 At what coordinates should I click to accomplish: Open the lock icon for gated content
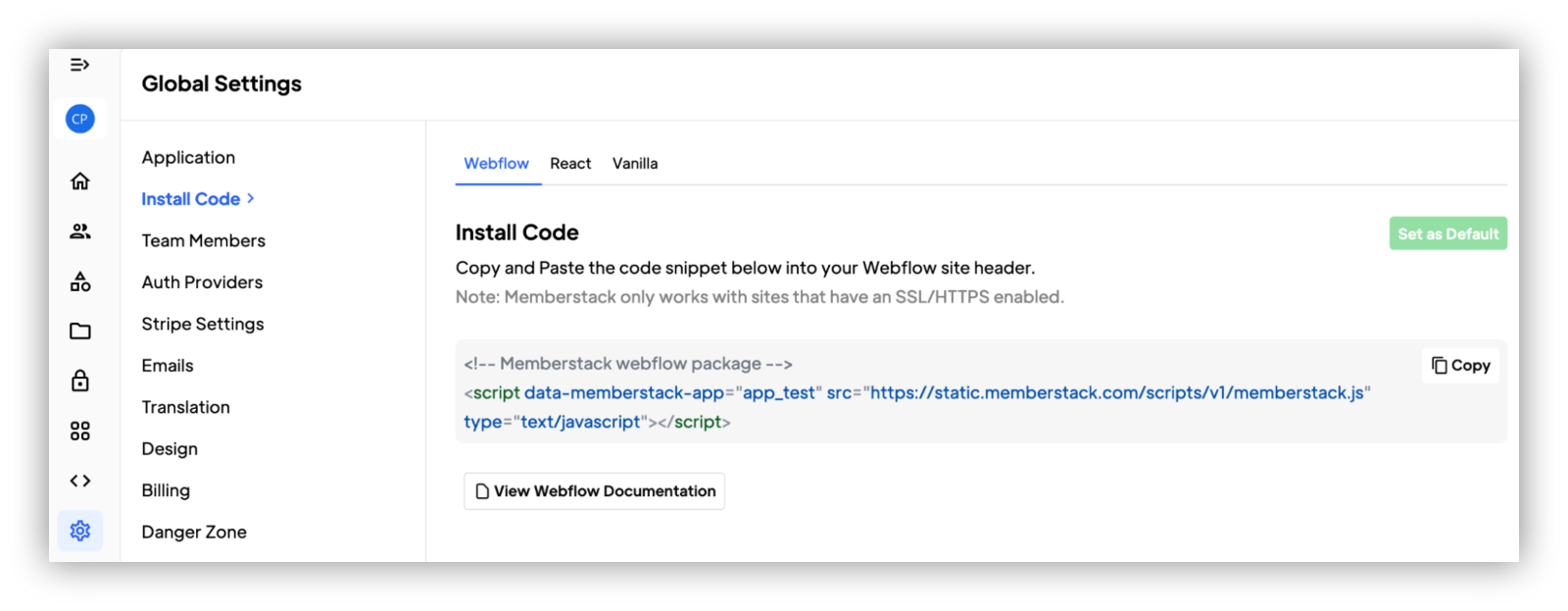pyautogui.click(x=80, y=381)
